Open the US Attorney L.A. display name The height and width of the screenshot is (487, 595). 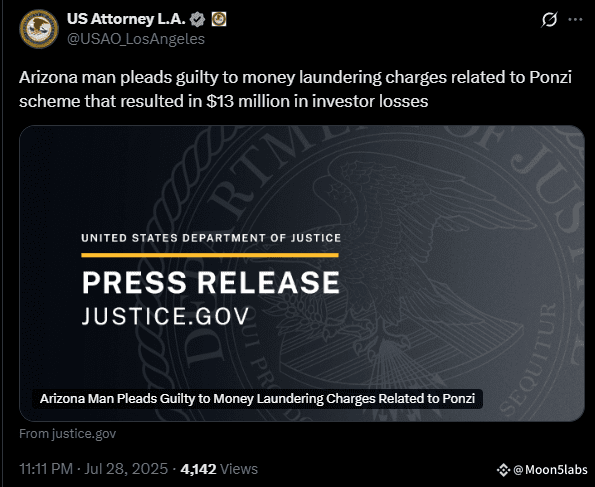pyautogui.click(x=126, y=19)
